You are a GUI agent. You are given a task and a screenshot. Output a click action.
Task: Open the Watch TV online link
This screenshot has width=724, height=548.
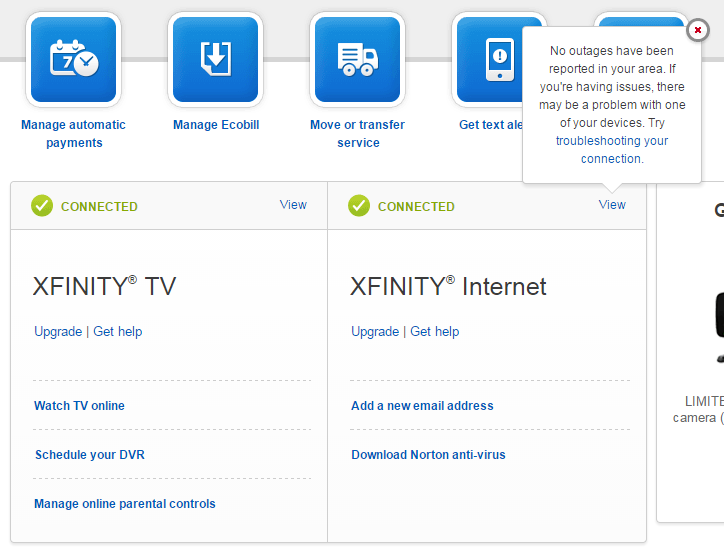point(79,406)
